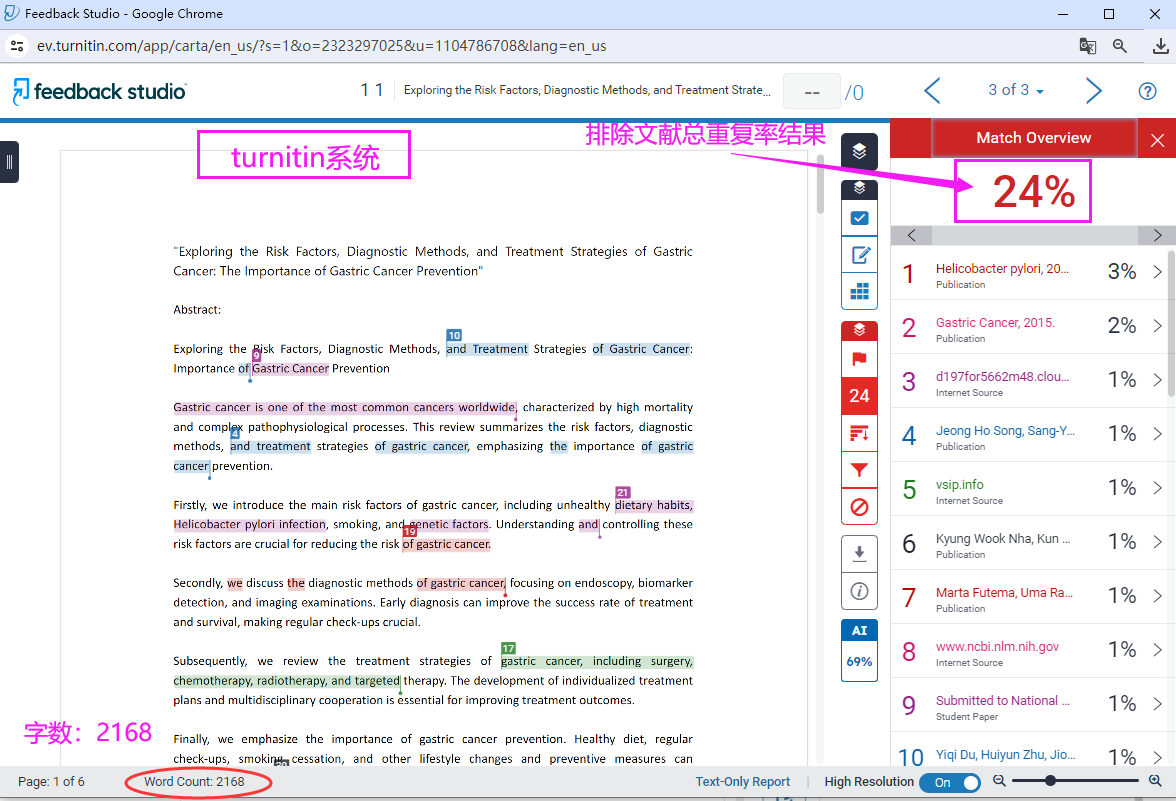Open the help question mark icon
This screenshot has width=1176, height=801.
point(1148,90)
